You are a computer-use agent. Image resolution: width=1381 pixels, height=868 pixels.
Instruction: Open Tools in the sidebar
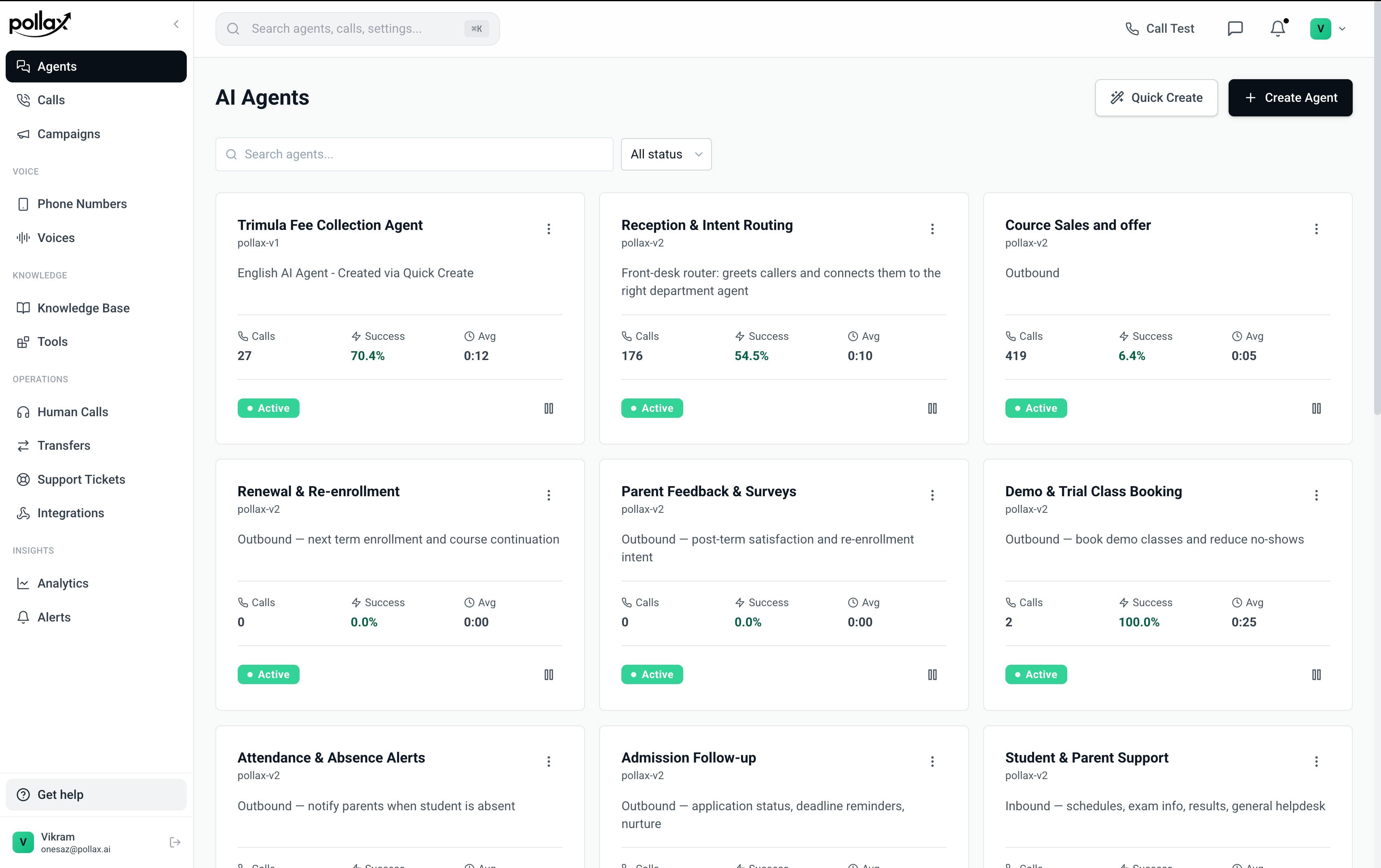click(x=96, y=342)
